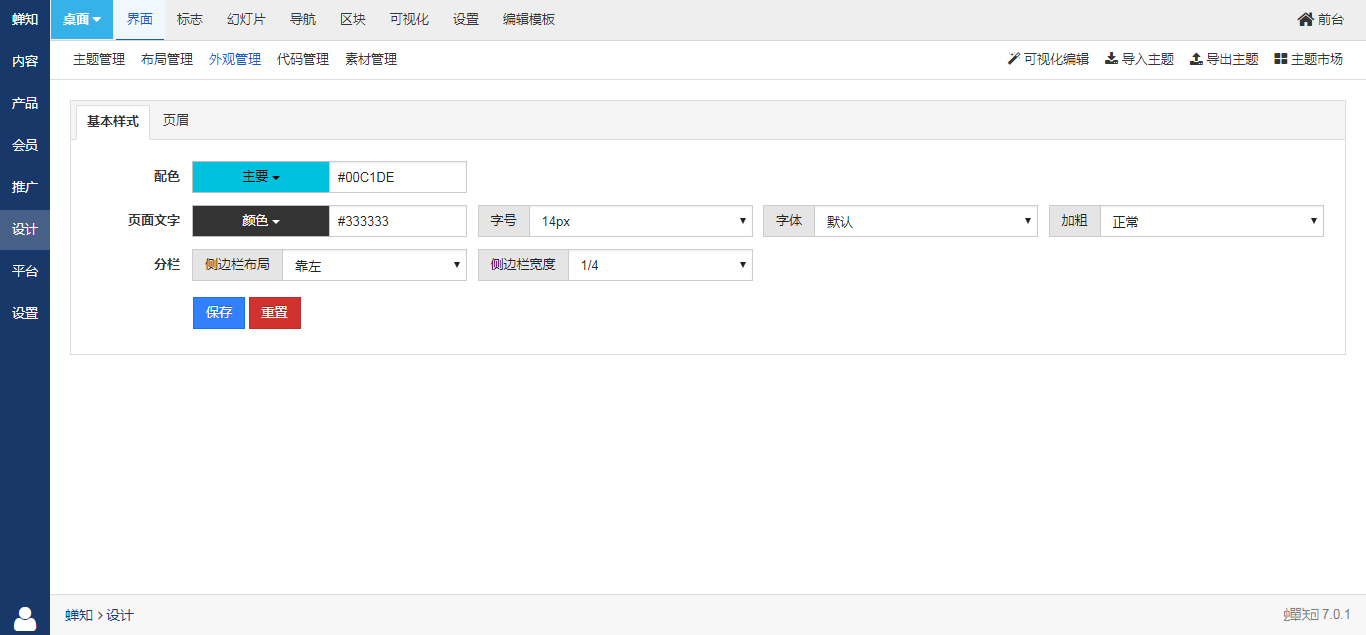
Task: Switch to the 界面 tab
Action: [140, 19]
